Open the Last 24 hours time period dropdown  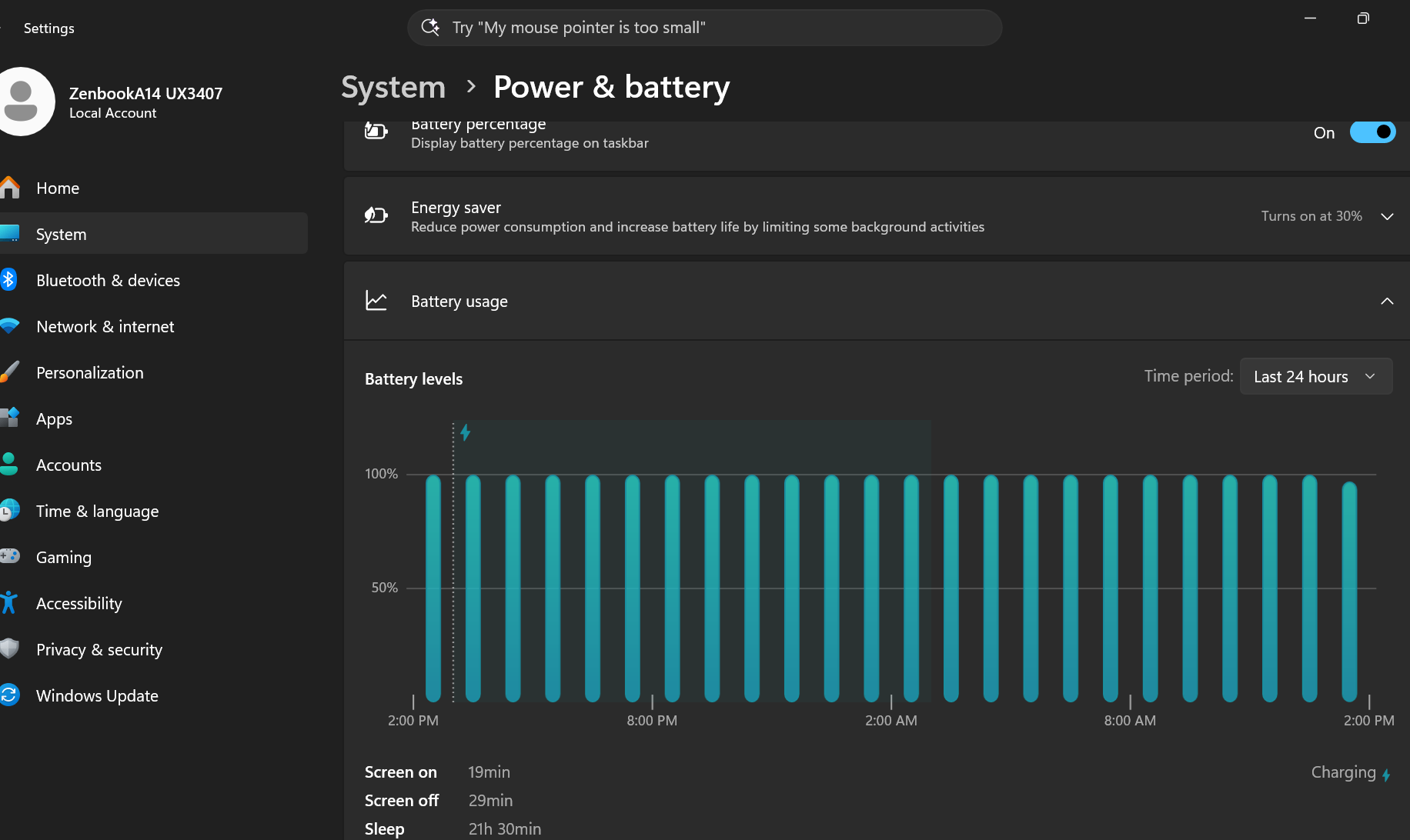(x=1316, y=376)
